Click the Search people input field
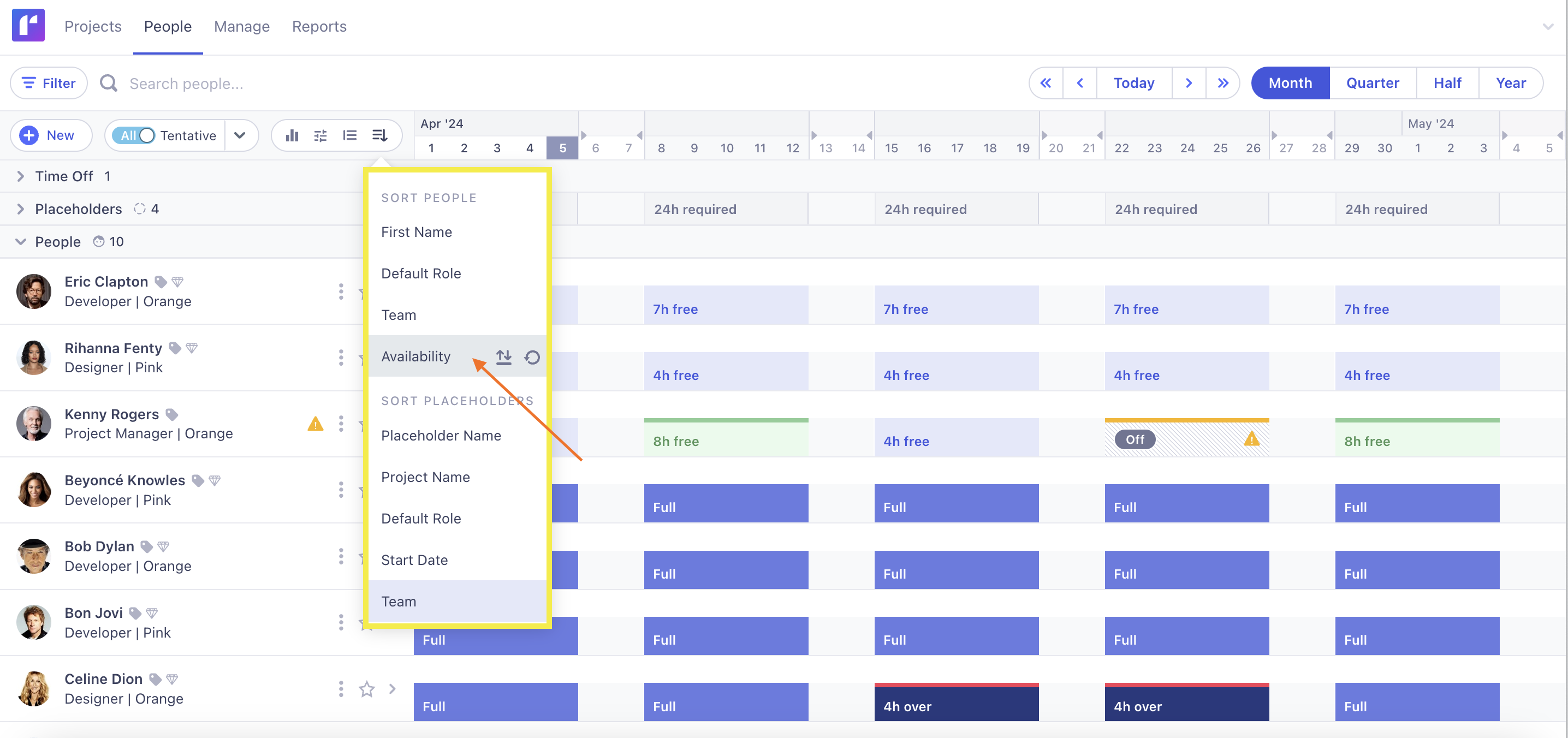The width and height of the screenshot is (1568, 738). [x=189, y=83]
